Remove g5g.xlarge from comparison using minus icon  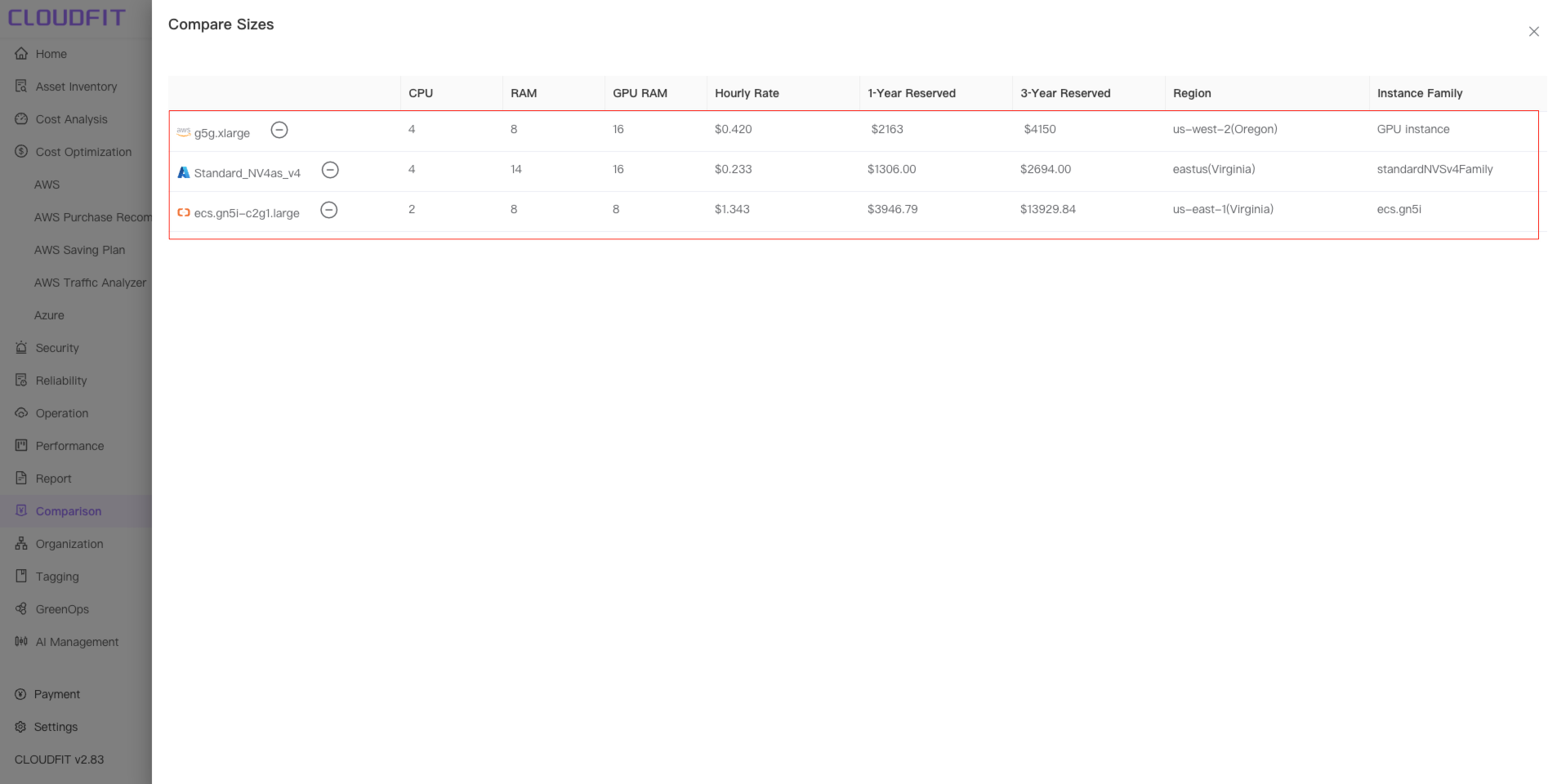pyautogui.click(x=279, y=130)
